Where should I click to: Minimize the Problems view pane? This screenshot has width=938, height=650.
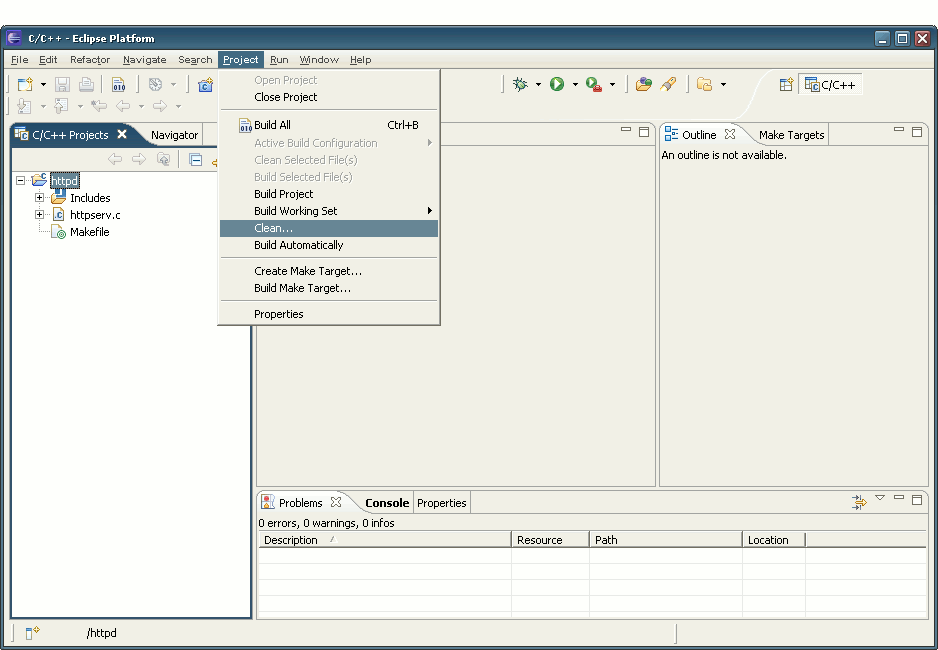click(899, 498)
